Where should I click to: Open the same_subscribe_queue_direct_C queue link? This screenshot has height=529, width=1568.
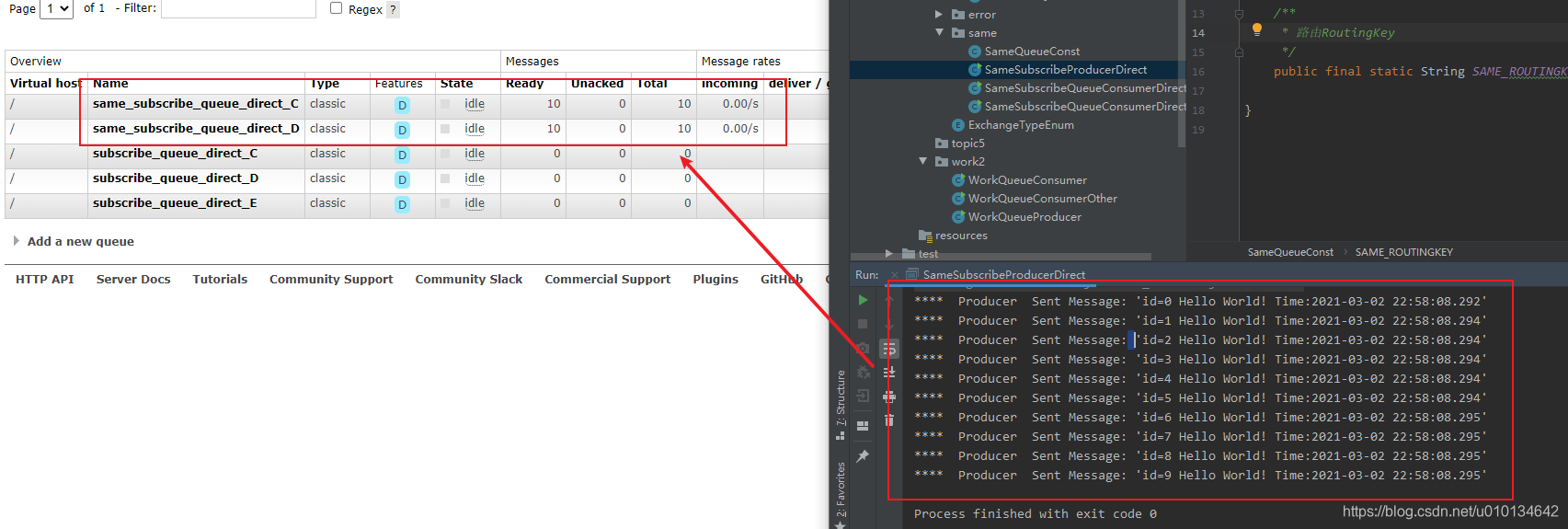[196, 104]
